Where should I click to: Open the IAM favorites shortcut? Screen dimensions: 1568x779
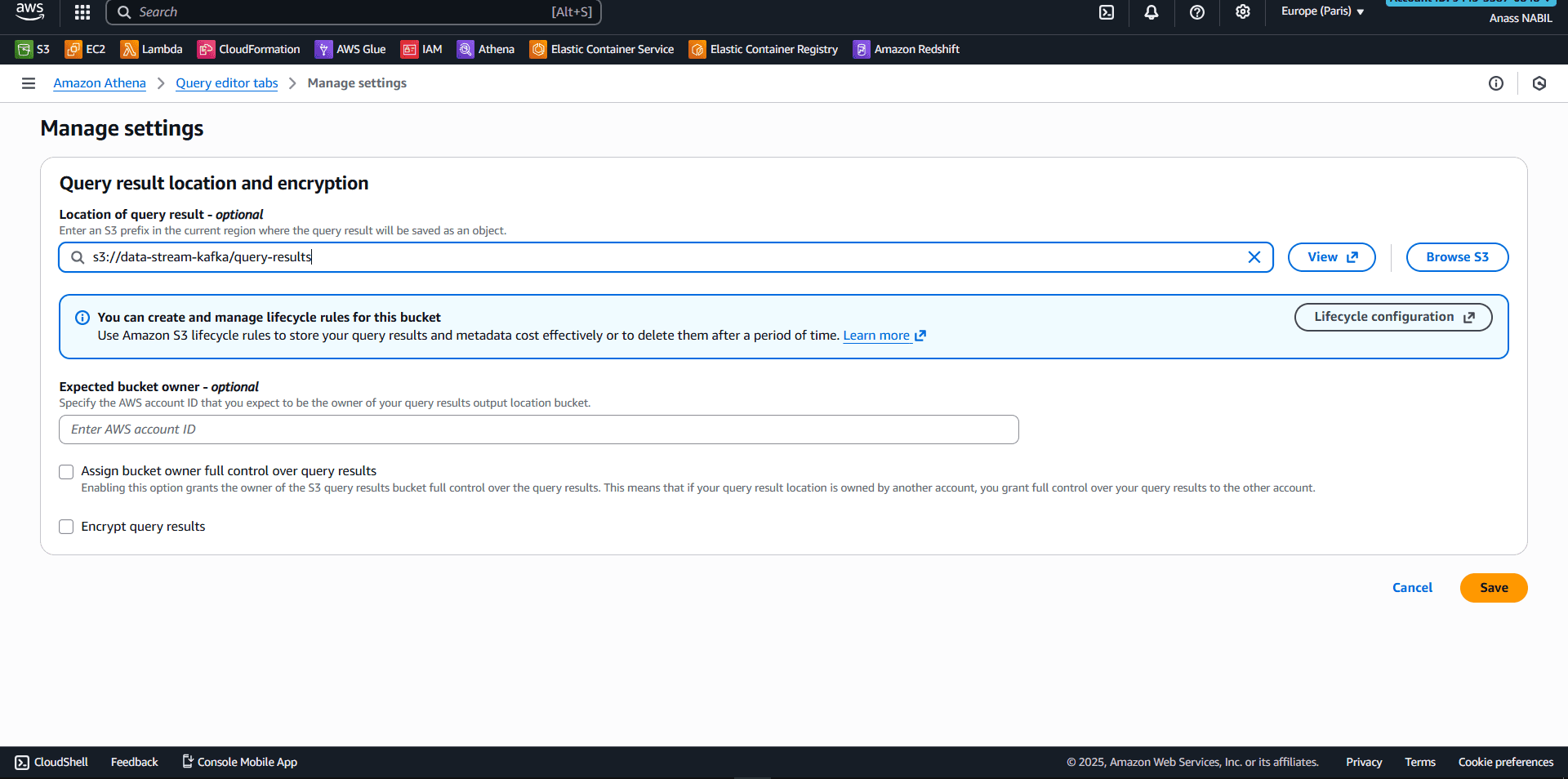(421, 49)
